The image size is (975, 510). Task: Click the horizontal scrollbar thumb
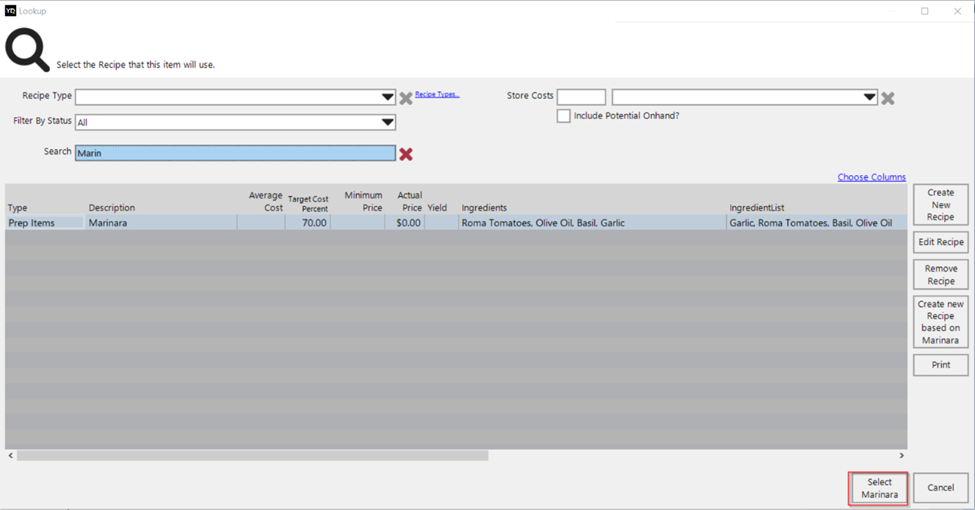tap(252, 456)
